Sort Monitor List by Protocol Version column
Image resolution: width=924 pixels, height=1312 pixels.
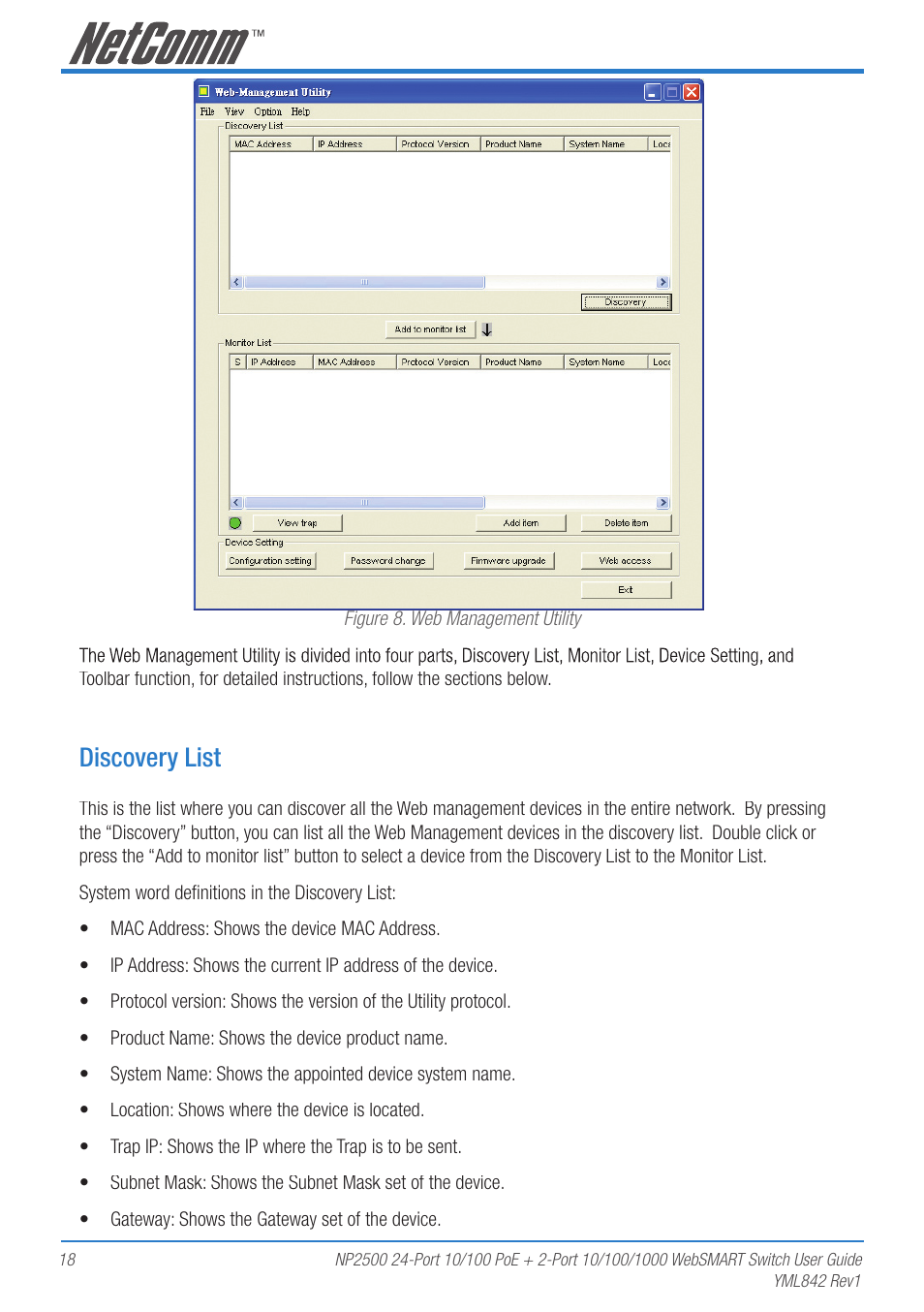(x=438, y=362)
